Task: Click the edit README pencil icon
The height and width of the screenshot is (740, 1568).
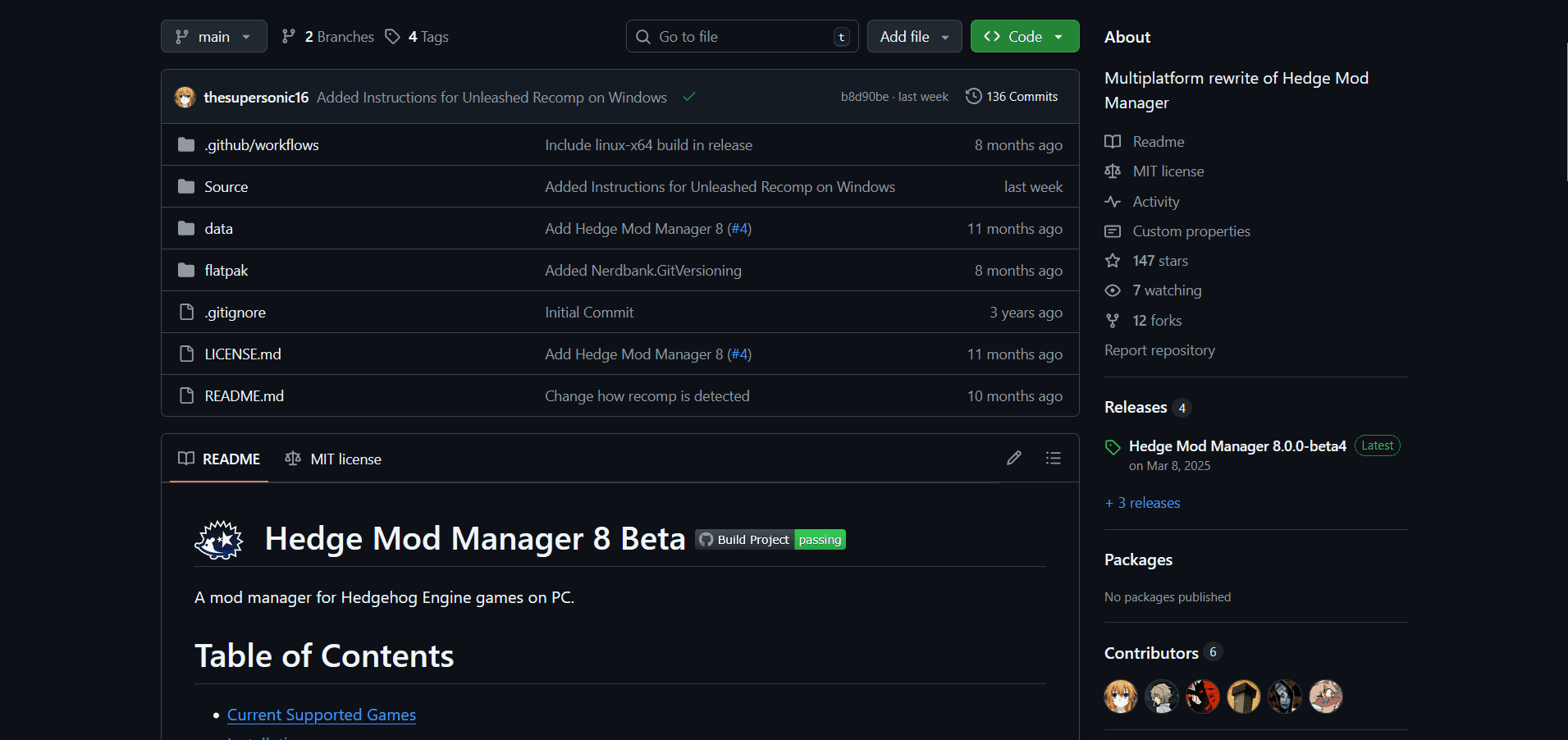Action: pyautogui.click(x=1014, y=458)
